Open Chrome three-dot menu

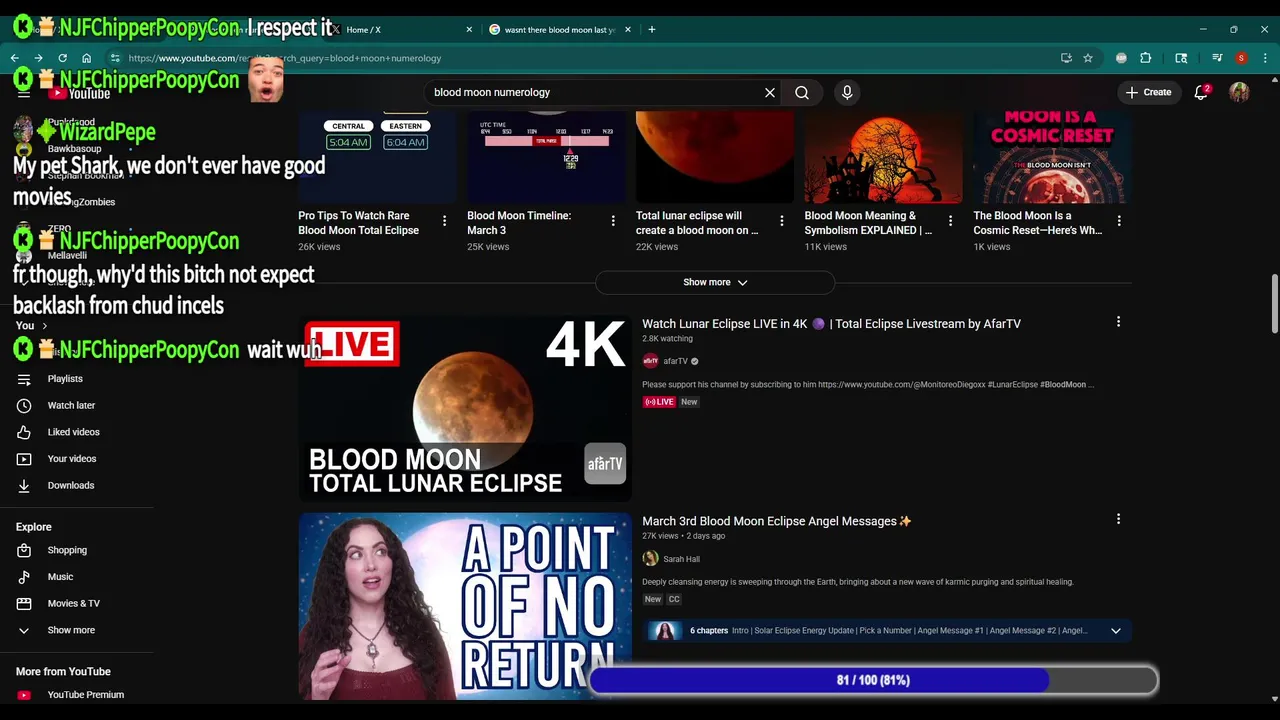tap(1265, 58)
